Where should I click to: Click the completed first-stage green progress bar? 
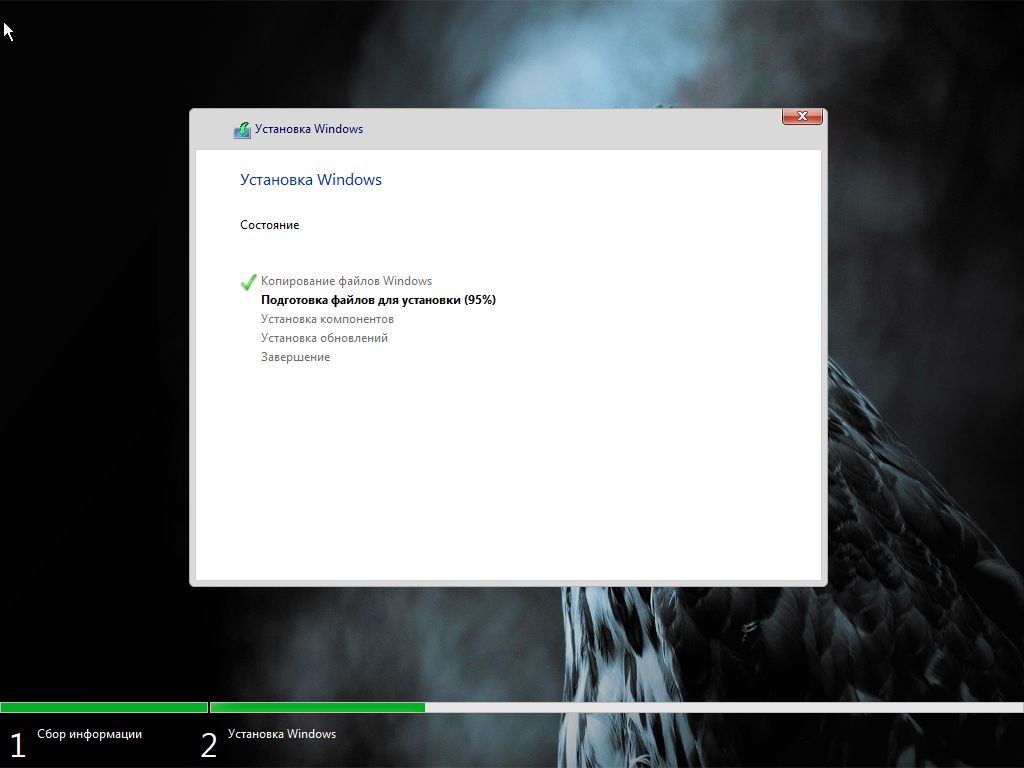click(103, 707)
